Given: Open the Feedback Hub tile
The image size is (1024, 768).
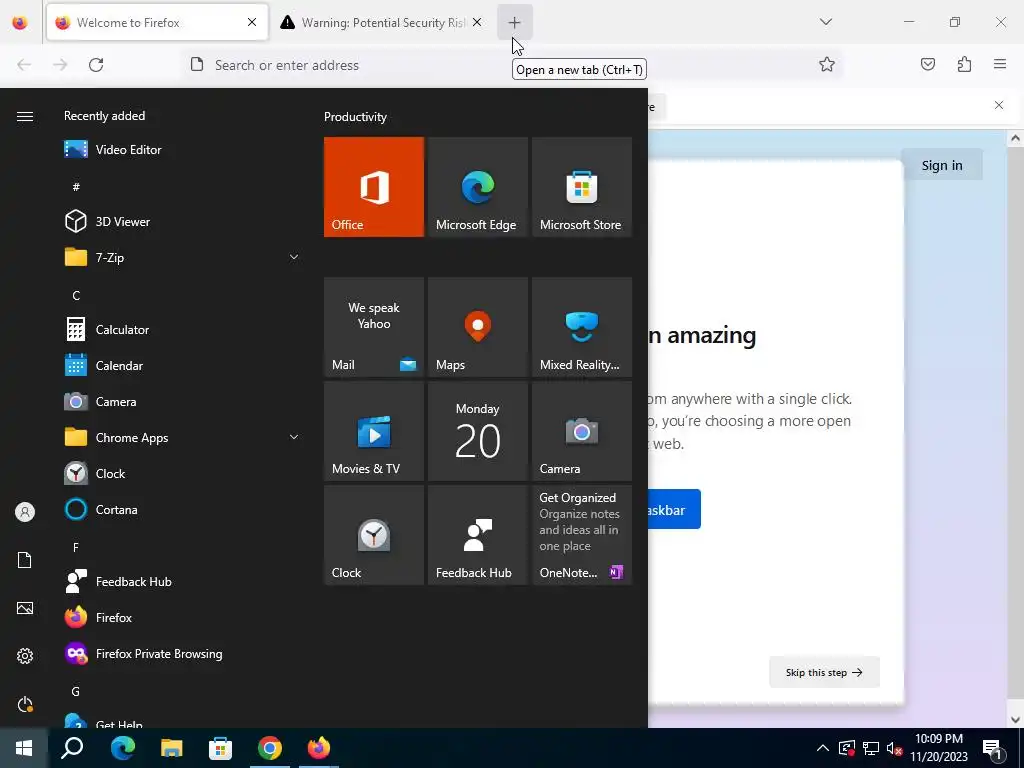Looking at the screenshot, I should pyautogui.click(x=477, y=535).
